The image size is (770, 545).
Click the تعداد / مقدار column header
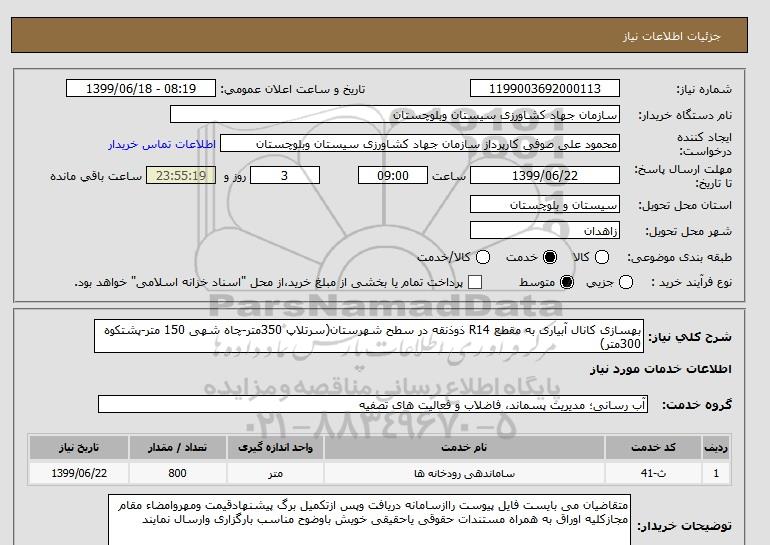coord(177,447)
